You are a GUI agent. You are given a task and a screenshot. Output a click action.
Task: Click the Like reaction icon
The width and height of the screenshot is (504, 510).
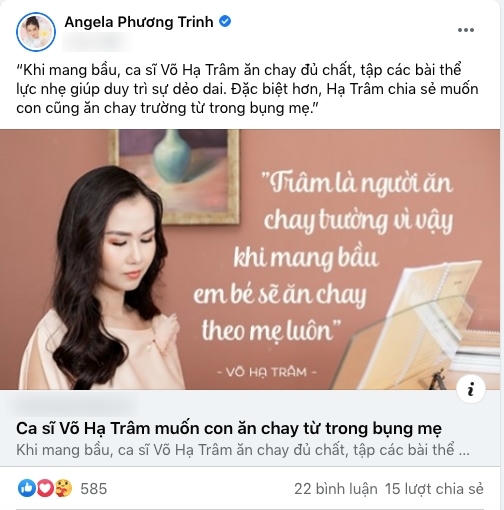pos(27,488)
